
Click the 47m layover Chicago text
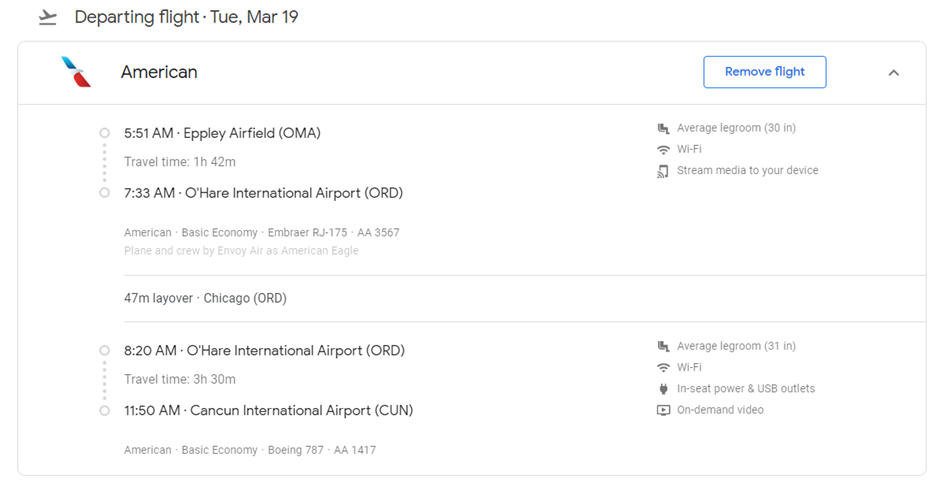click(205, 298)
